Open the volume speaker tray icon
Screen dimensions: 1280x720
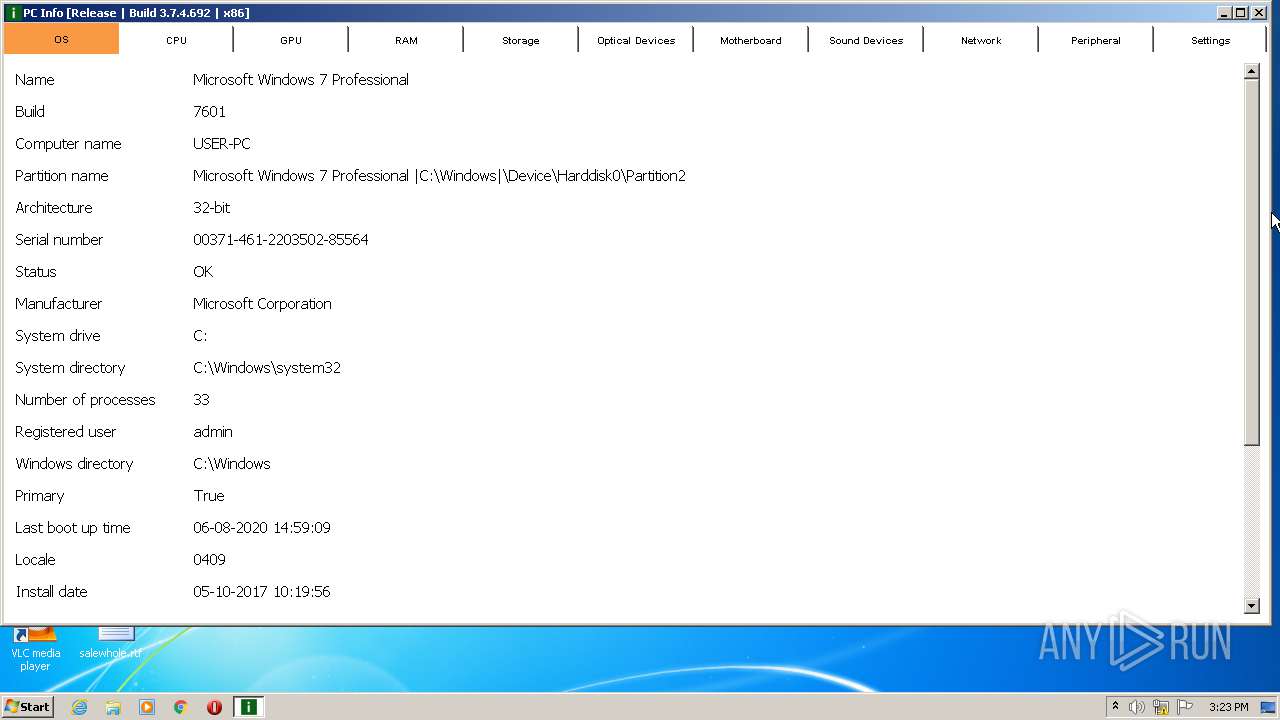coord(1137,707)
